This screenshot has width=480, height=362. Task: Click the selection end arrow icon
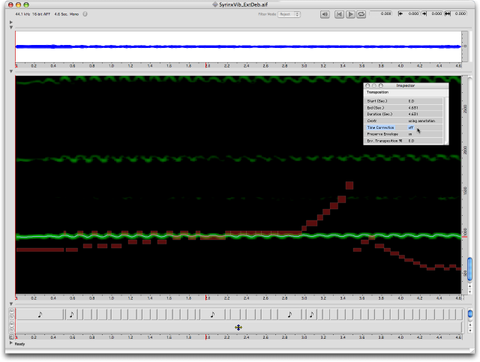click(424, 14)
